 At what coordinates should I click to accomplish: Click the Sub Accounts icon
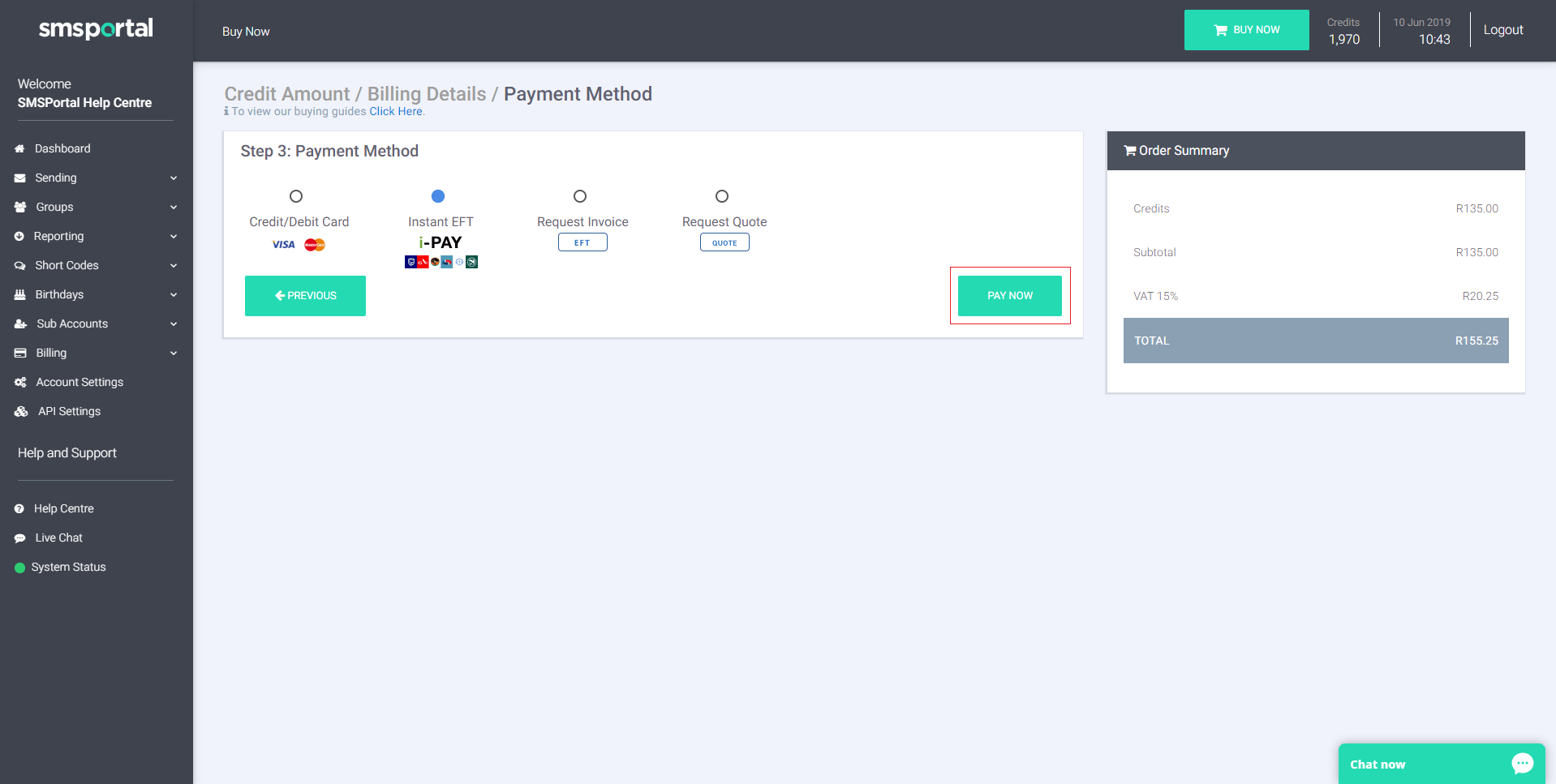click(x=19, y=323)
